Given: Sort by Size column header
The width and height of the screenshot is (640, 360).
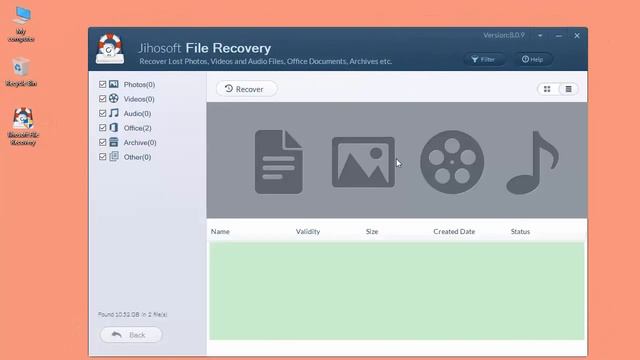Looking at the screenshot, I should (x=372, y=231).
